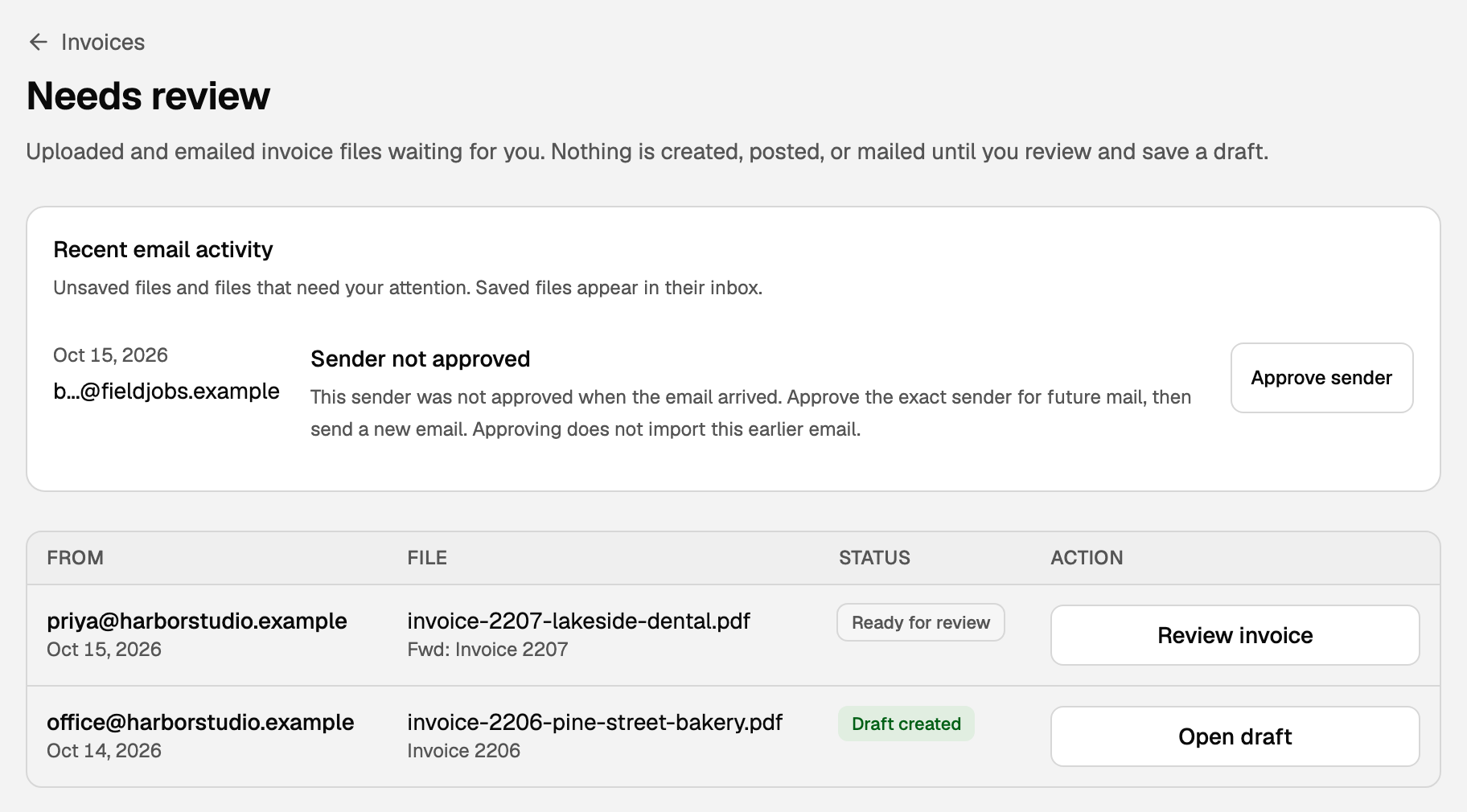Click file name invoice-2206-pine-street-bakery.pdf
This screenshot has height=812, width=1467.
click(594, 722)
